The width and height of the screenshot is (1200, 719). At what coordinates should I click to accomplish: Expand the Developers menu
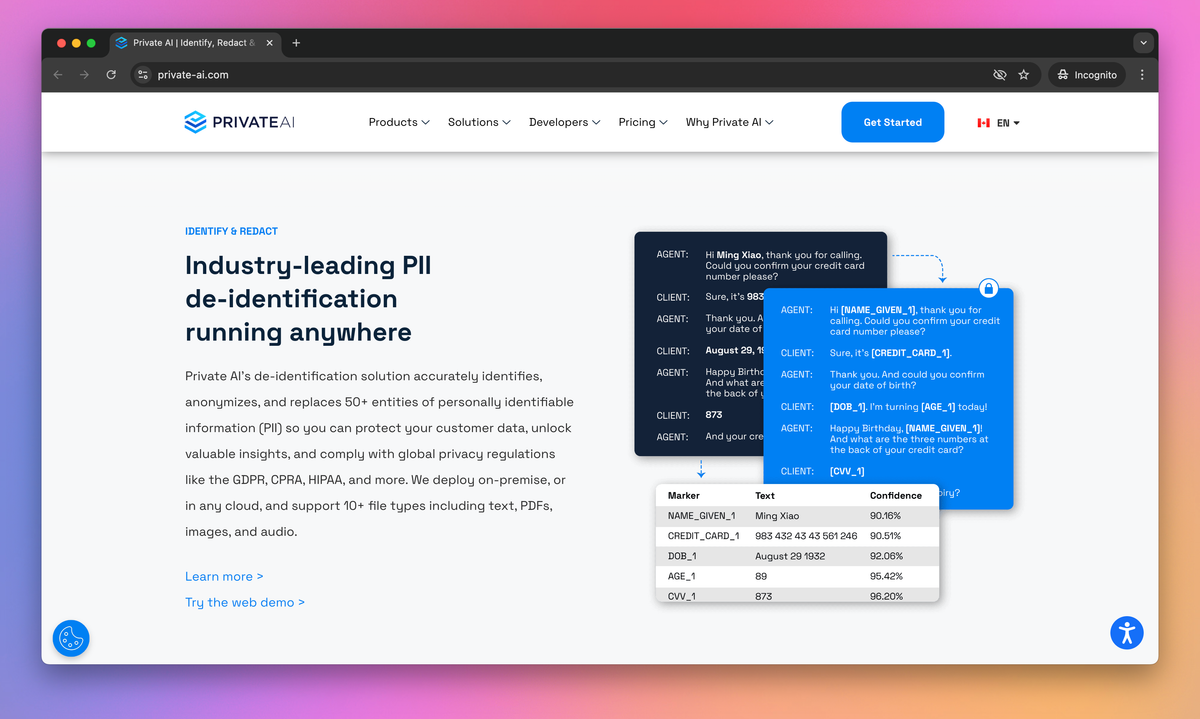point(565,122)
